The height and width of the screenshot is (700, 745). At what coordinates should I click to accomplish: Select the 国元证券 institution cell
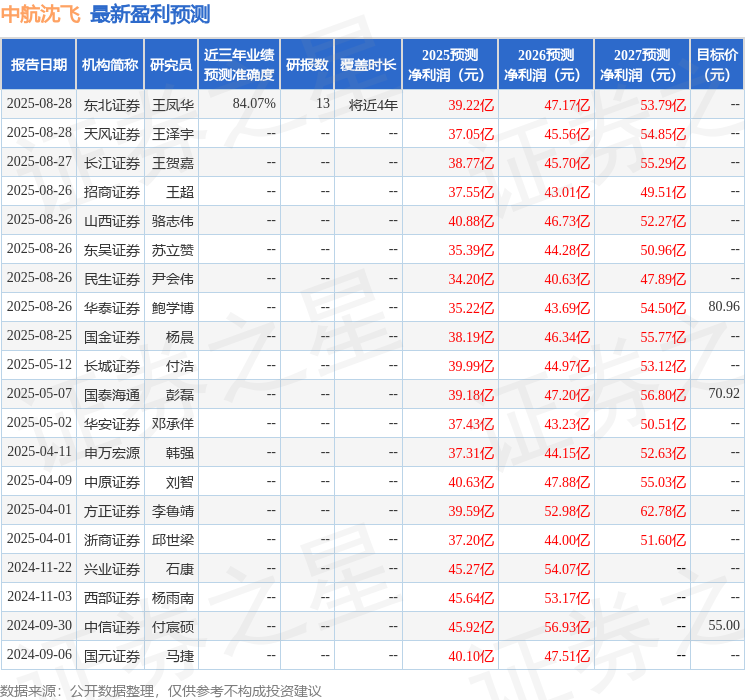pos(112,656)
